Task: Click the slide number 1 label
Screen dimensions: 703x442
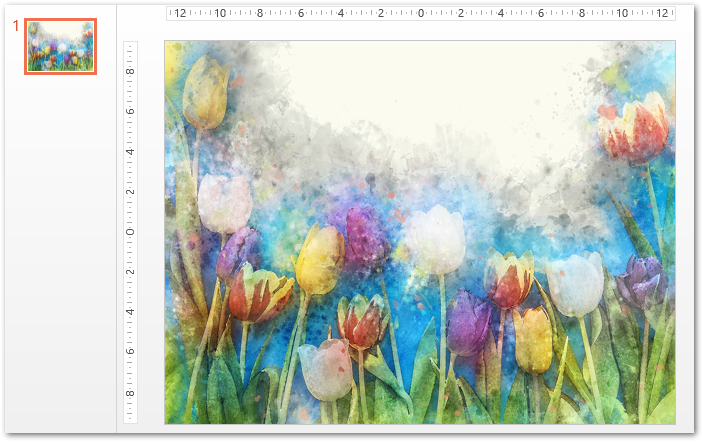Action: 15,25
